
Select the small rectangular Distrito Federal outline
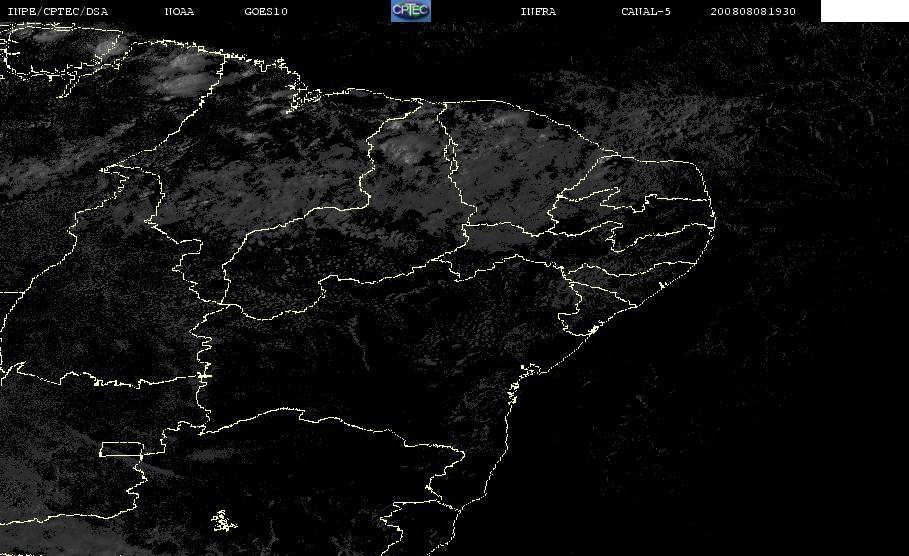[x=122, y=449]
